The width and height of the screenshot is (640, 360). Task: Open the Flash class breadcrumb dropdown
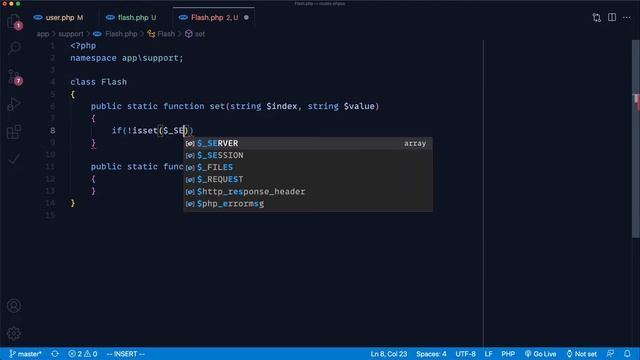(x=161, y=34)
